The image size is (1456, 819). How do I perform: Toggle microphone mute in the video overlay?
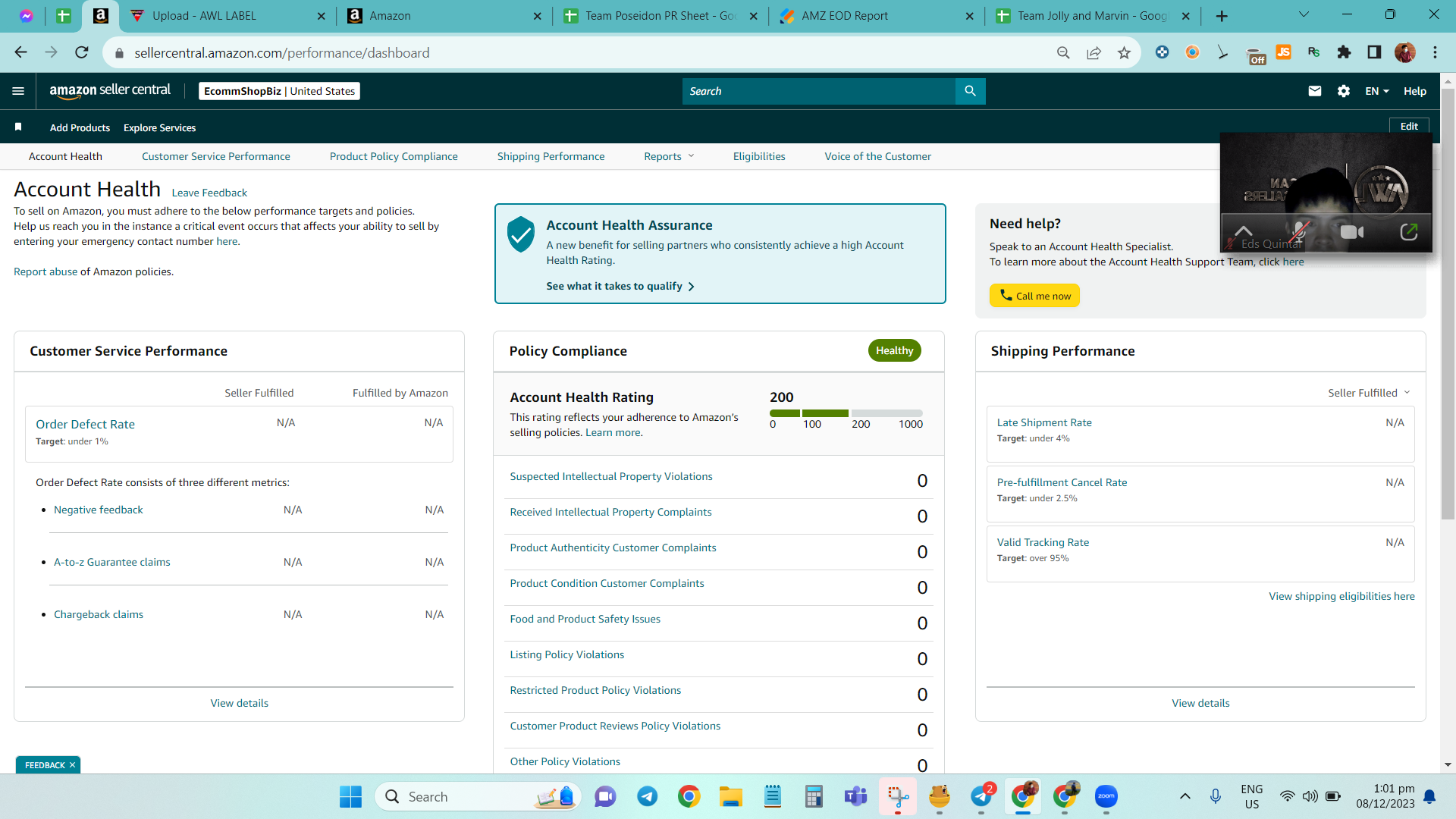tap(1300, 232)
